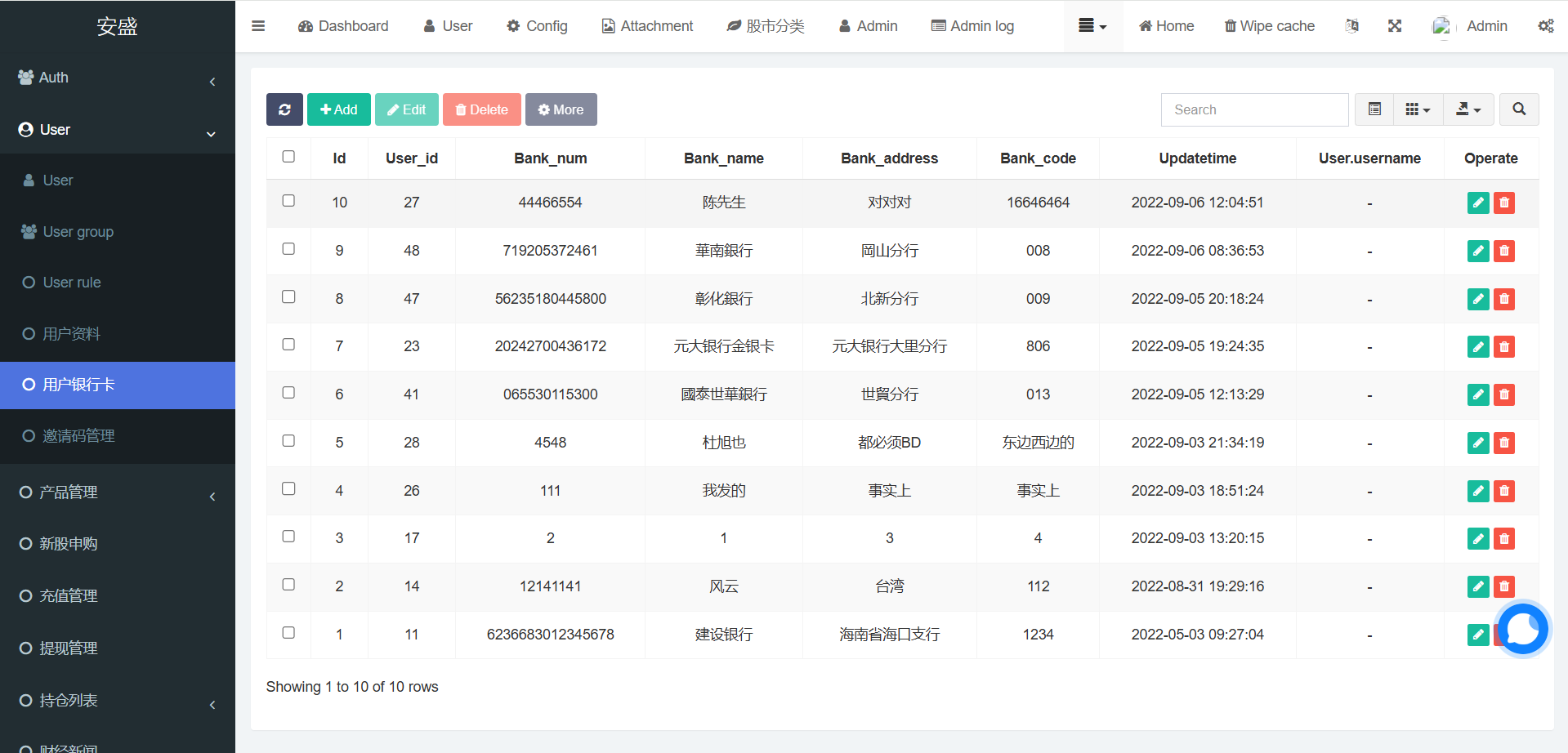Viewport: 1568px width, 753px height.
Task: Click the fullscreen expand icon in top bar
Action: [1395, 26]
